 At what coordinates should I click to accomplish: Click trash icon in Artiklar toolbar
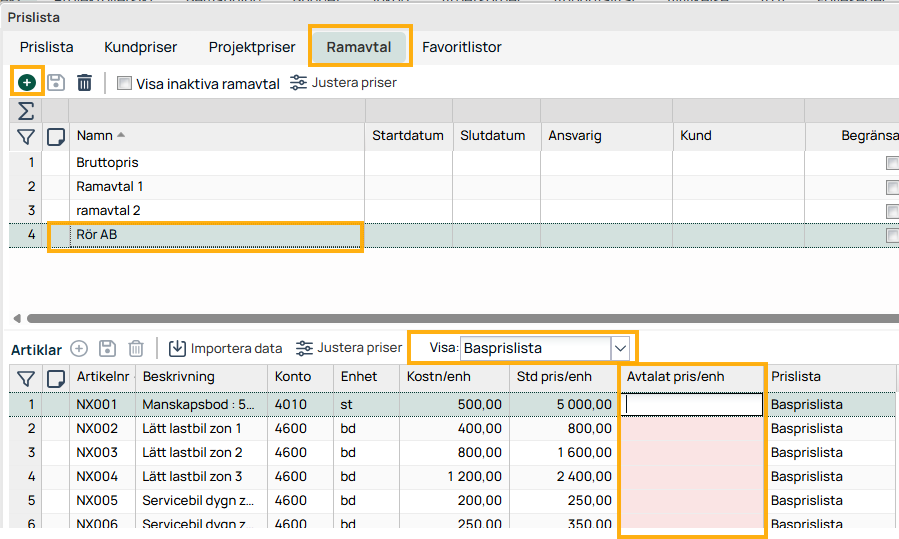(x=136, y=349)
